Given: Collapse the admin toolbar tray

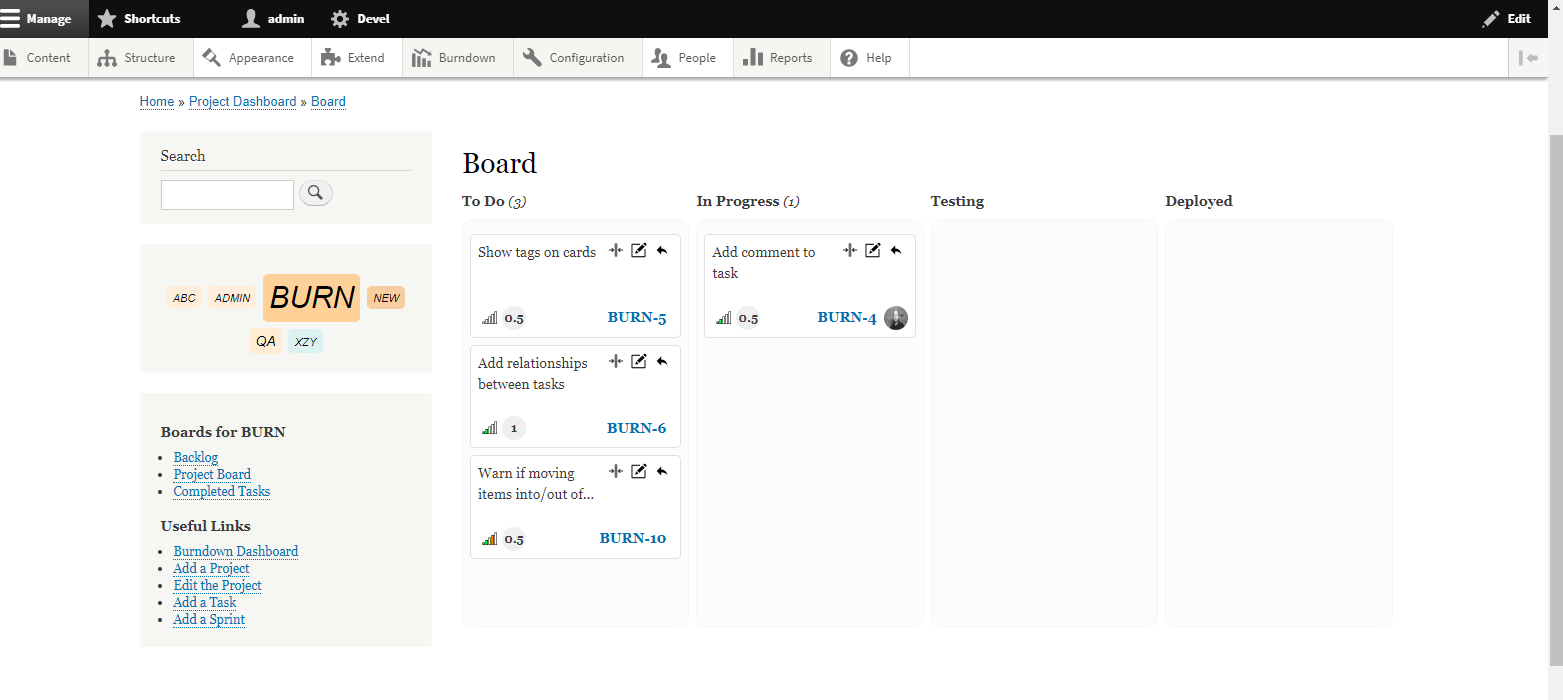Looking at the screenshot, I should click(1529, 57).
